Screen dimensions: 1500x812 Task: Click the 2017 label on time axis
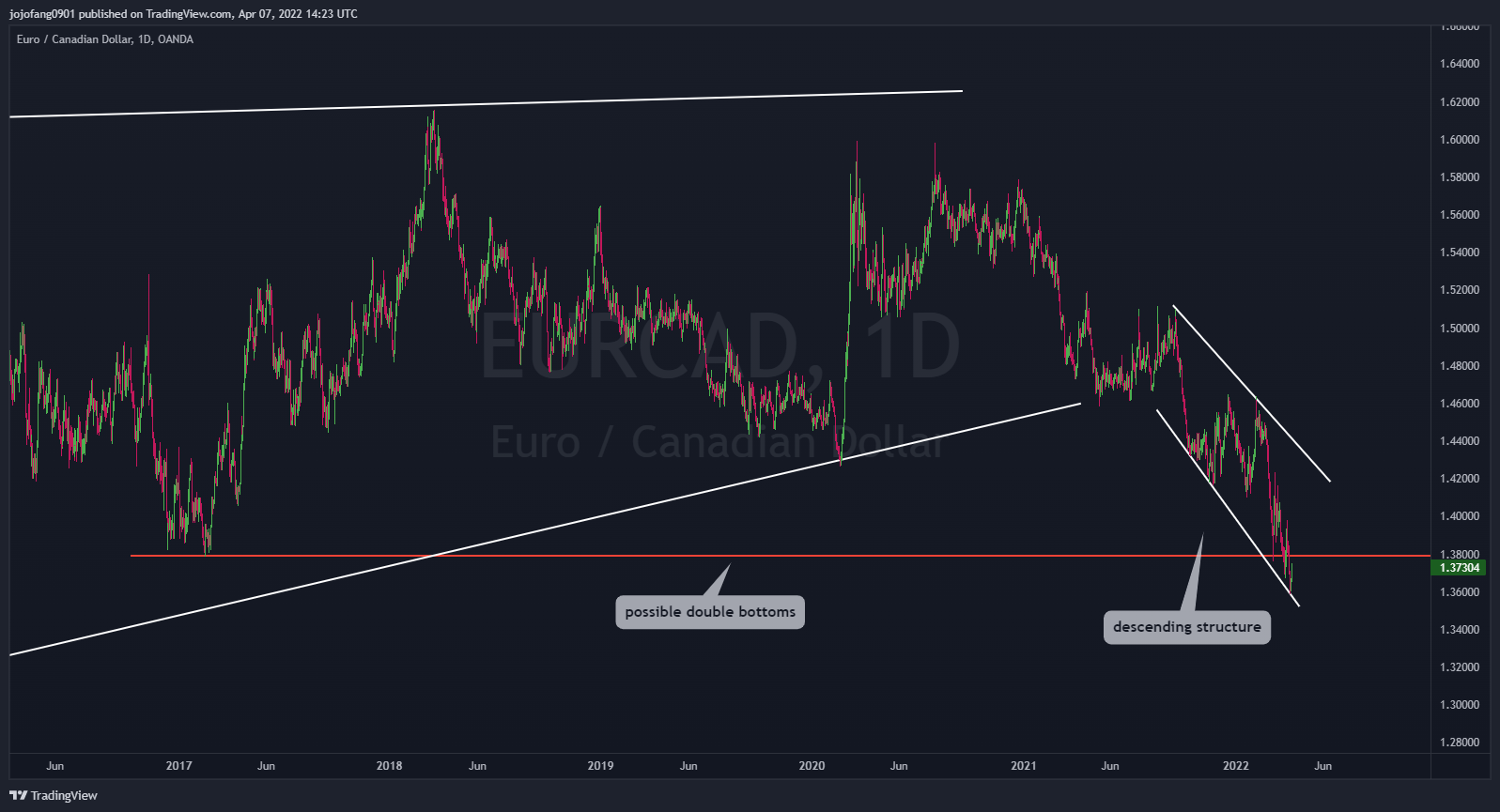[178, 766]
